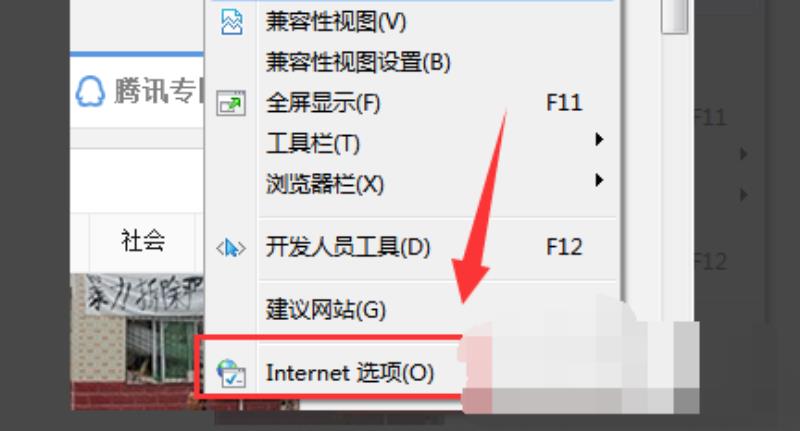Expand the arrow beside 浏览器栏(X)
This screenshot has width=800, height=431.
[599, 180]
